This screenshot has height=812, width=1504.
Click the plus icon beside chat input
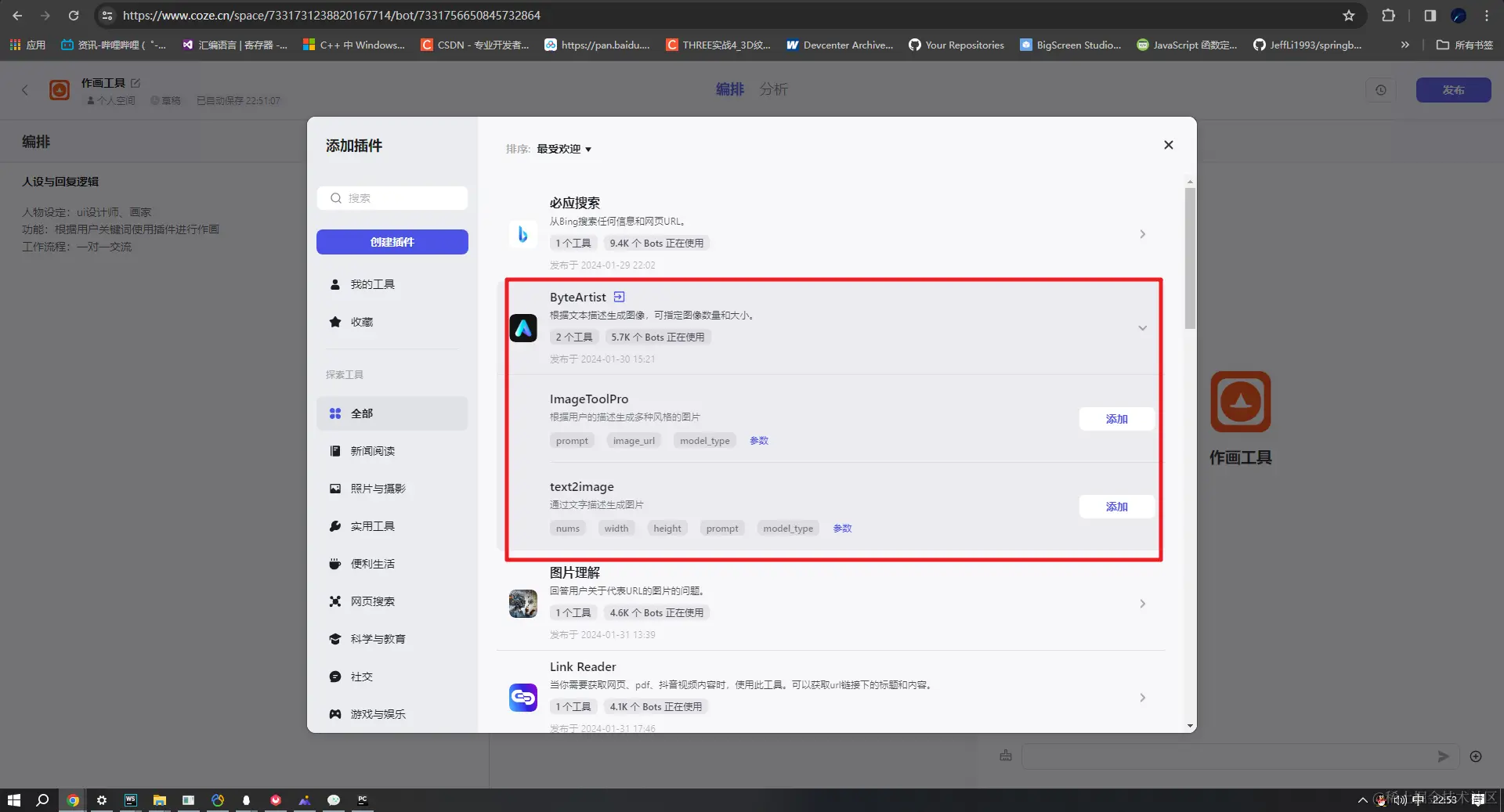pyautogui.click(x=1476, y=756)
